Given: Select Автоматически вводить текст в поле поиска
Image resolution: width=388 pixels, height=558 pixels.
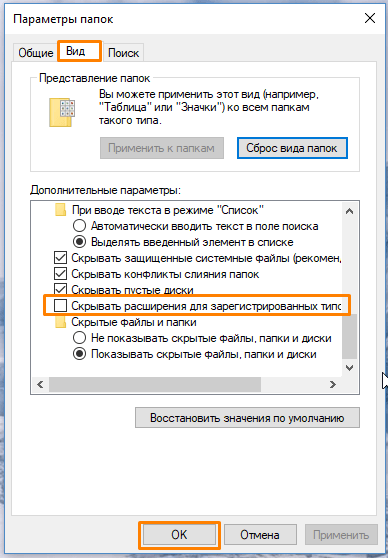Looking at the screenshot, I should (x=79, y=226).
